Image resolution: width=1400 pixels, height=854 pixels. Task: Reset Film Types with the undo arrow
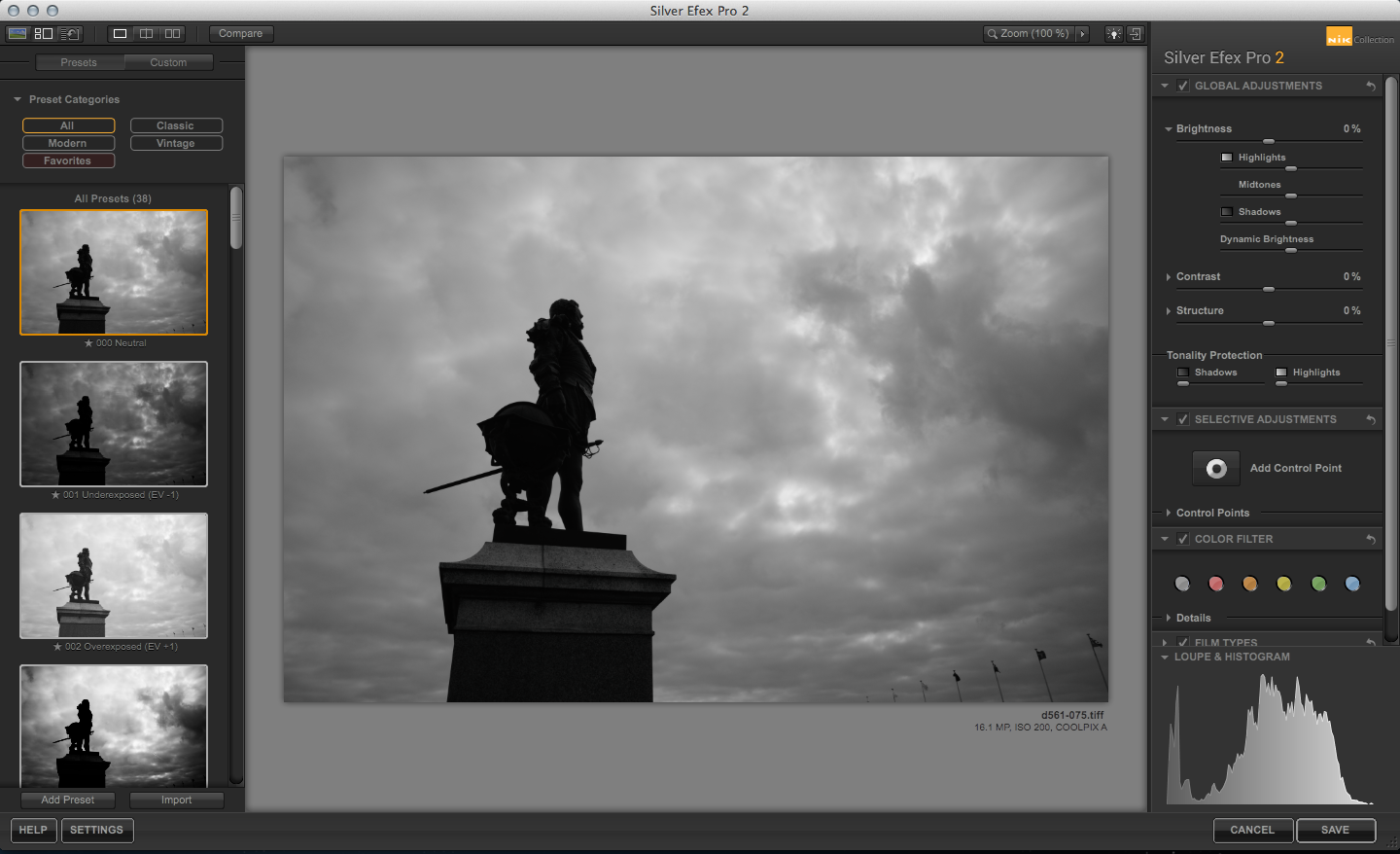pos(1371,642)
